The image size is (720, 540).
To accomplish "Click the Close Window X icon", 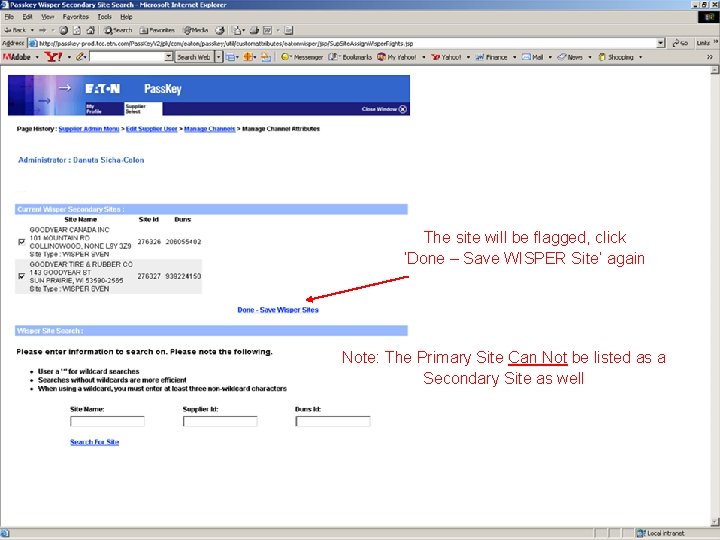I will click(x=403, y=109).
